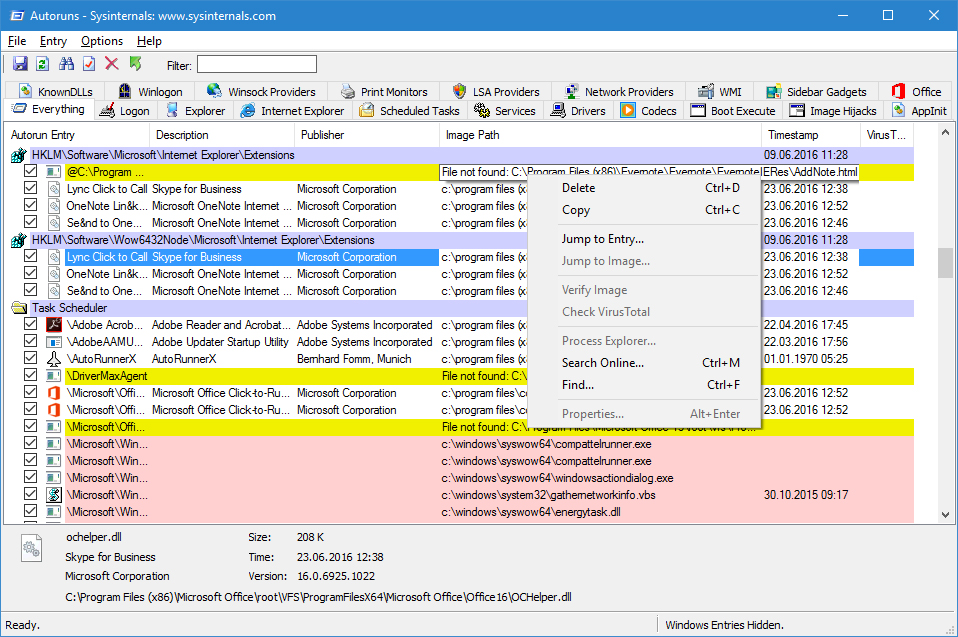Screen dimensions: 958x637
Task: Sort by Publisher column header
Action: (367, 135)
